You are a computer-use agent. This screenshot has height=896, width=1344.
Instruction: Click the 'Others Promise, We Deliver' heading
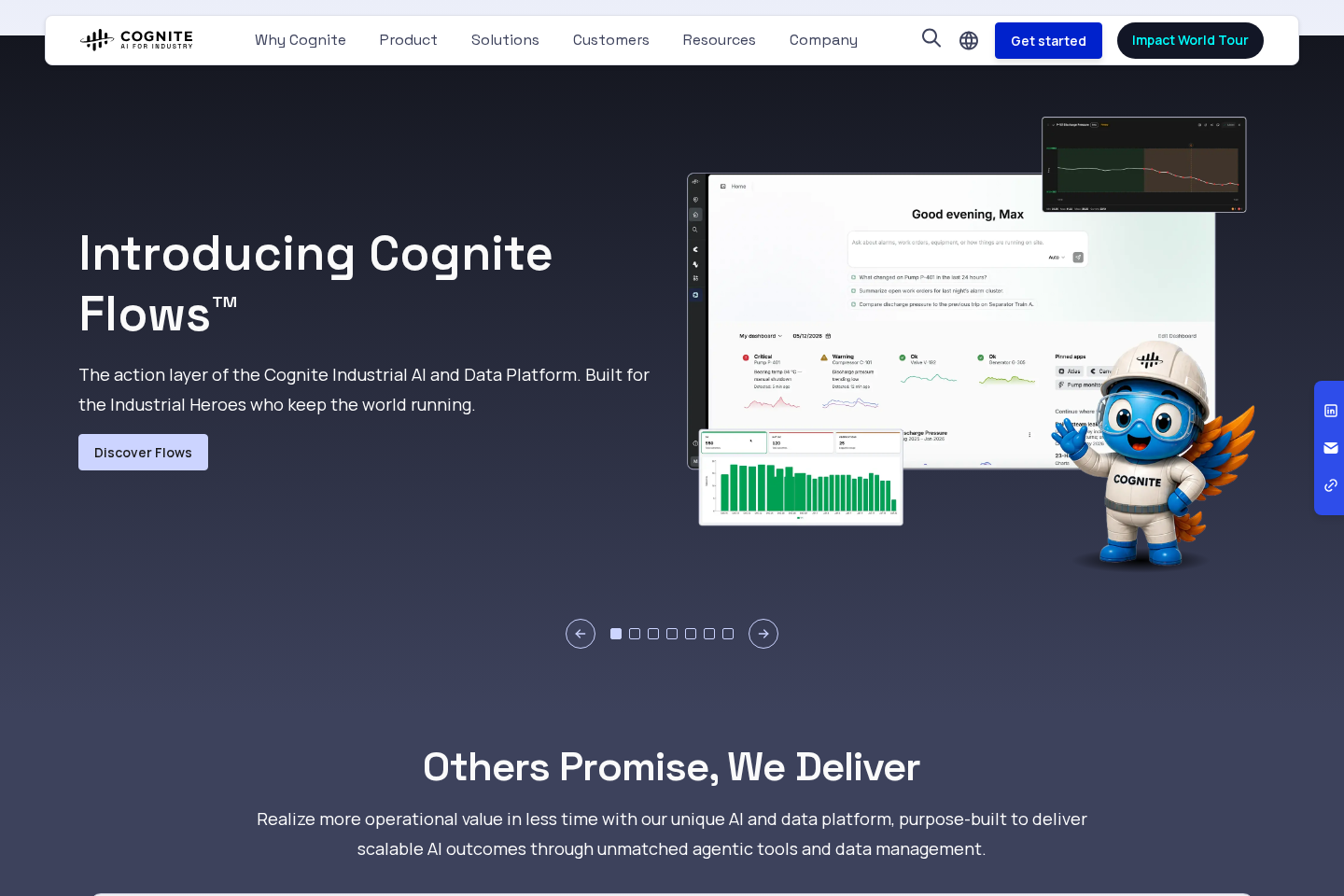tap(672, 767)
